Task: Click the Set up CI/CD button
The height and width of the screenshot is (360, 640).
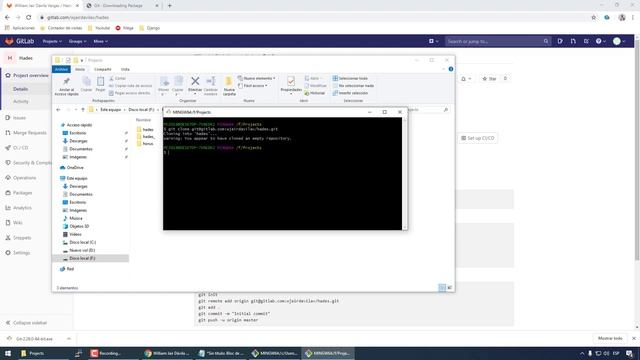Action: tap(478, 138)
